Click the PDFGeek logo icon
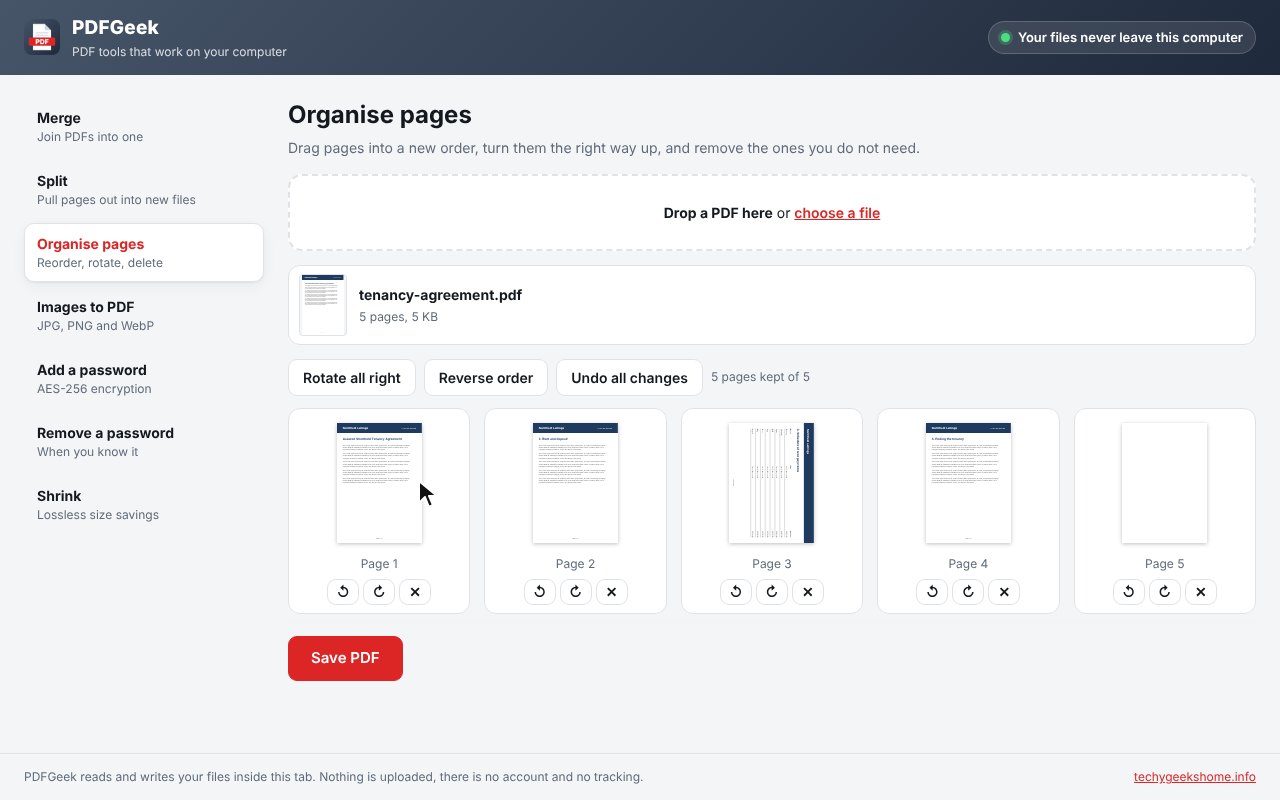This screenshot has height=800, width=1280. pos(42,37)
